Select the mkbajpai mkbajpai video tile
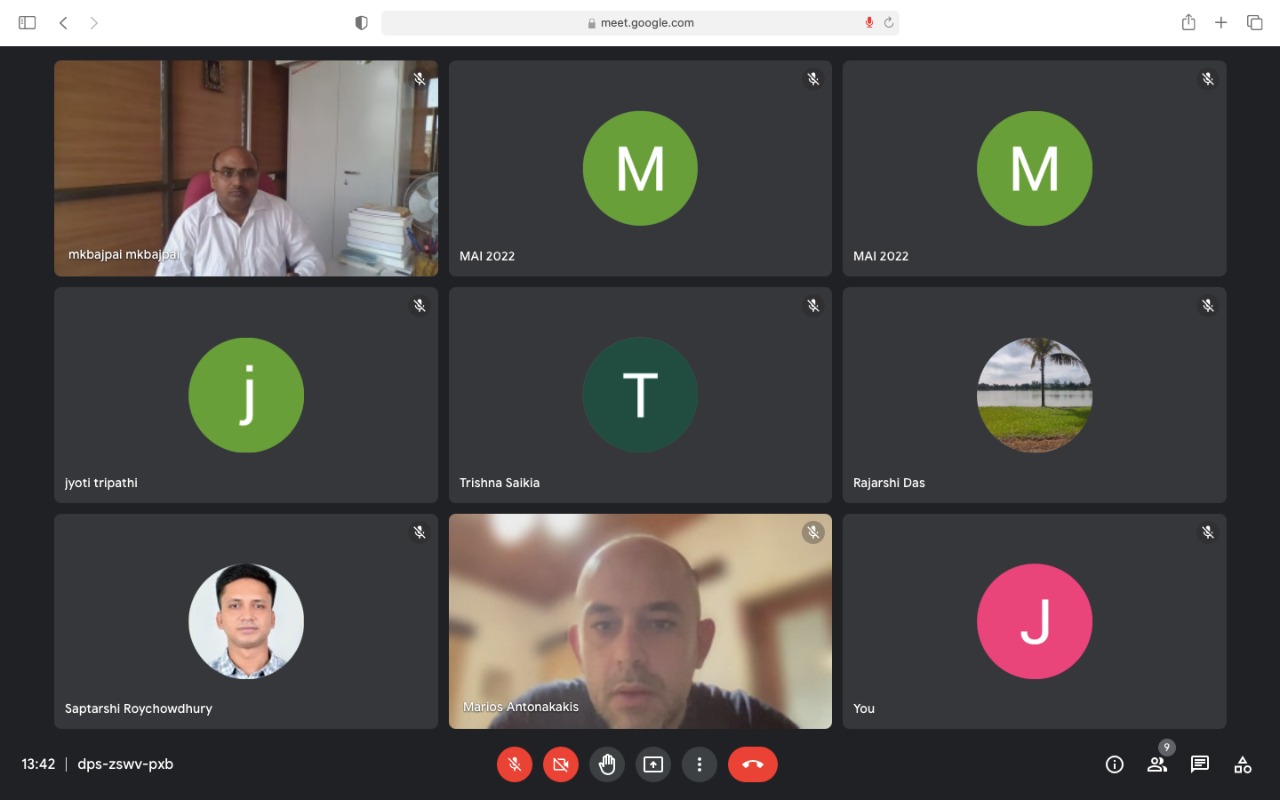Viewport: 1280px width, 800px height. click(246, 168)
